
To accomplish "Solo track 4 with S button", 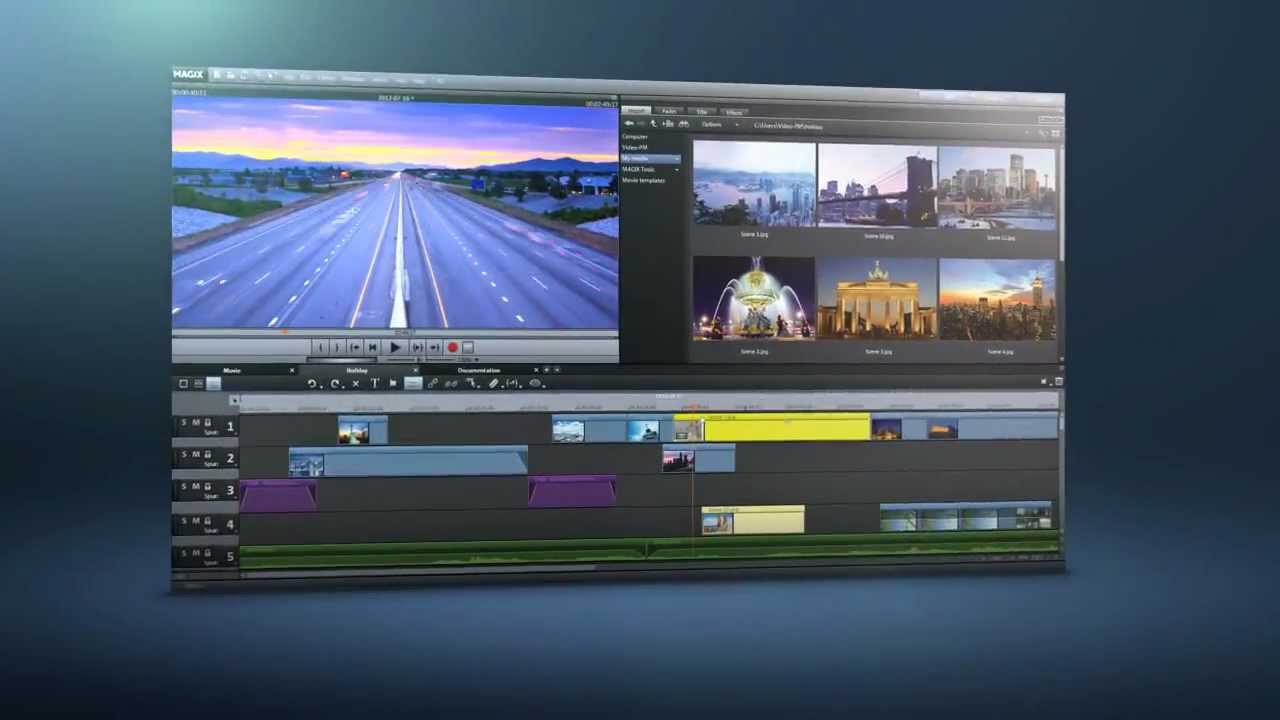I will [x=184, y=520].
